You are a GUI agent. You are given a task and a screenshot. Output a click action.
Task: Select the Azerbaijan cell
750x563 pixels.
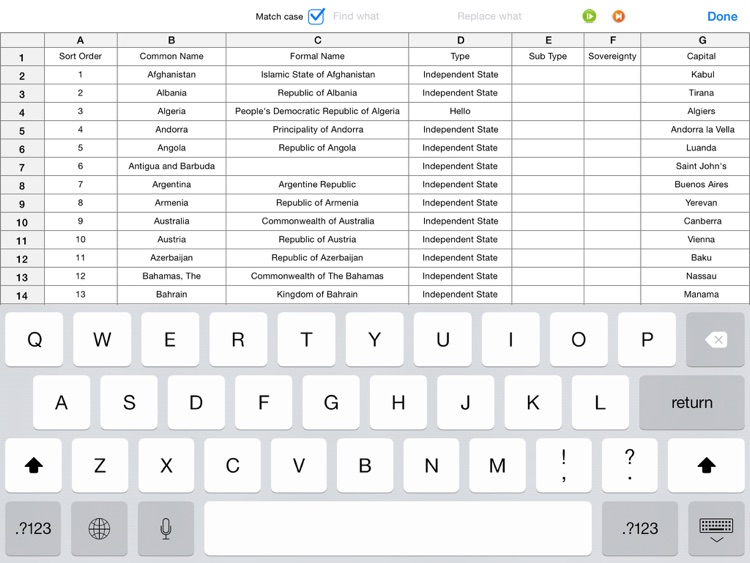[x=172, y=258]
